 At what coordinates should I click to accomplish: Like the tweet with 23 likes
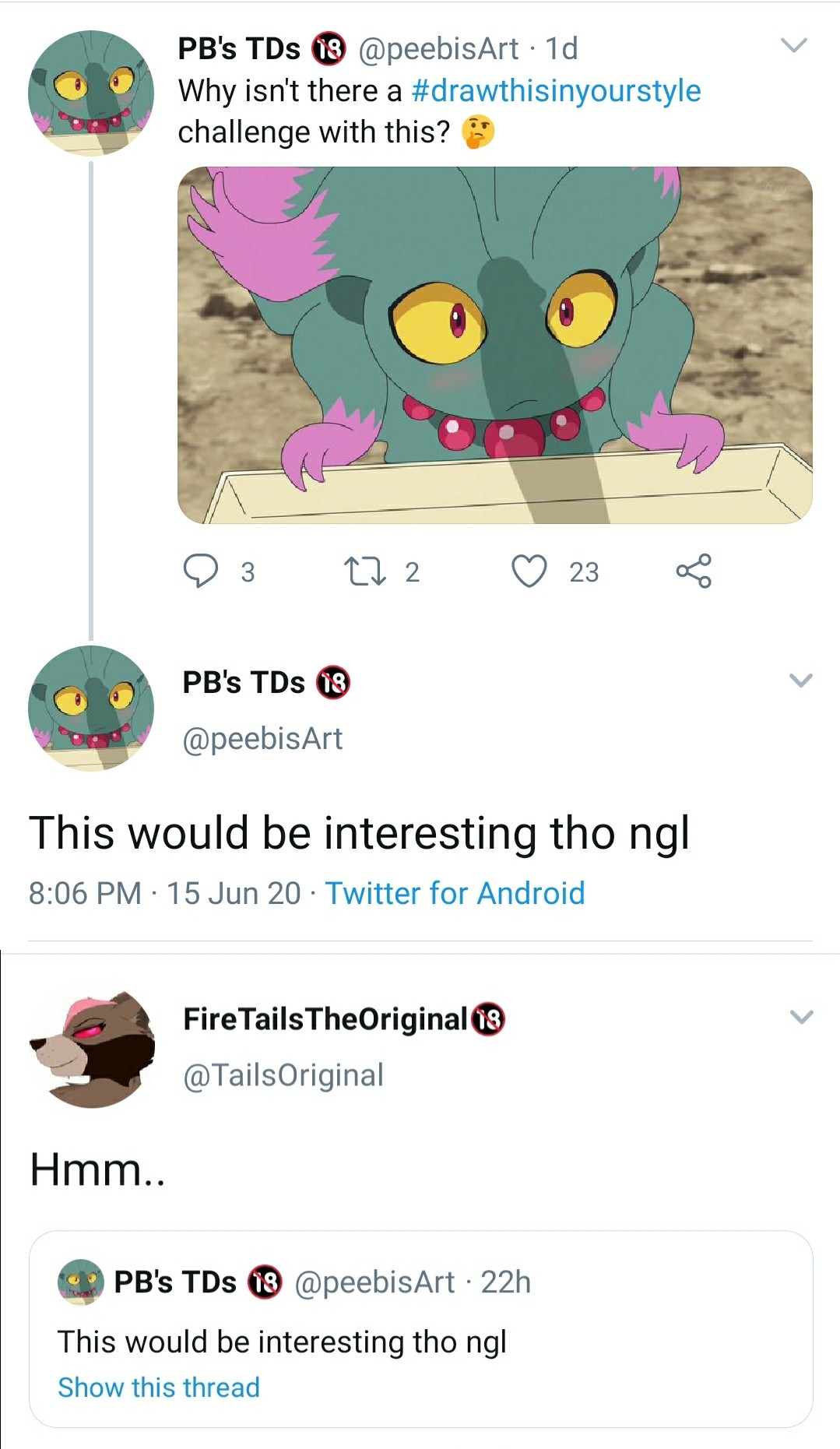pos(529,571)
